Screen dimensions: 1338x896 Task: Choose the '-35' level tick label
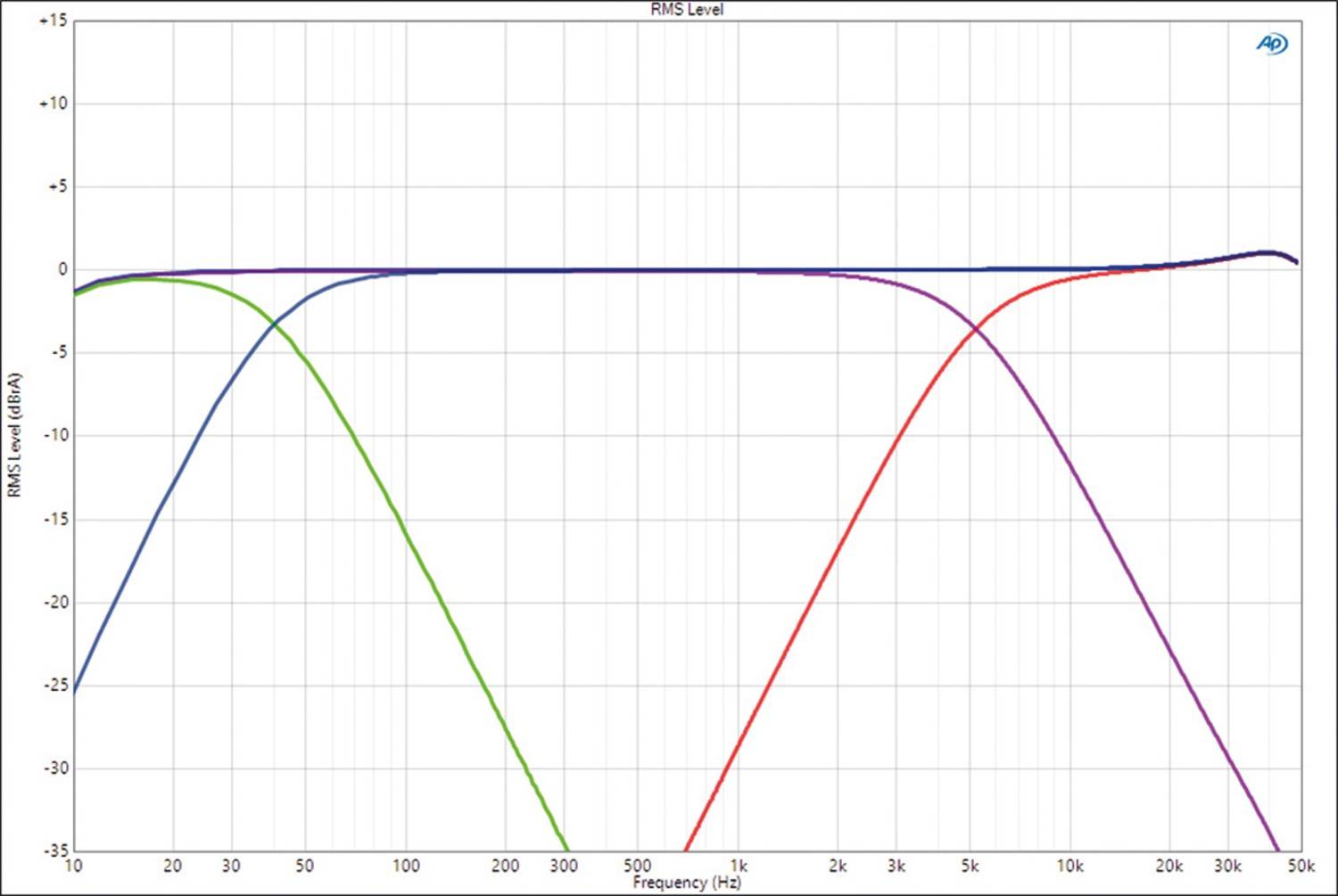pyautogui.click(x=55, y=850)
